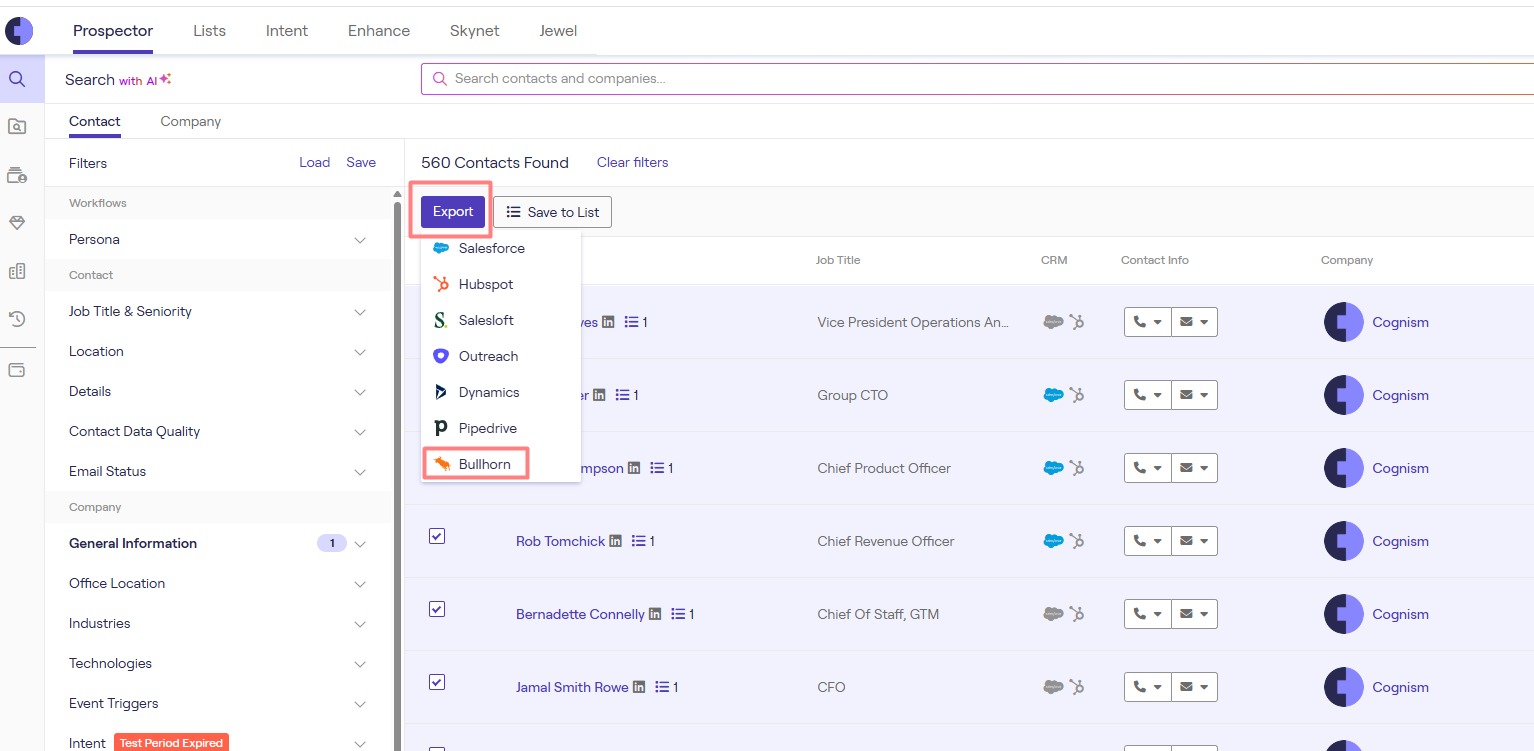Image resolution: width=1534 pixels, height=751 pixels.
Task: Focus the search contacts and companies field
Action: coord(900,79)
